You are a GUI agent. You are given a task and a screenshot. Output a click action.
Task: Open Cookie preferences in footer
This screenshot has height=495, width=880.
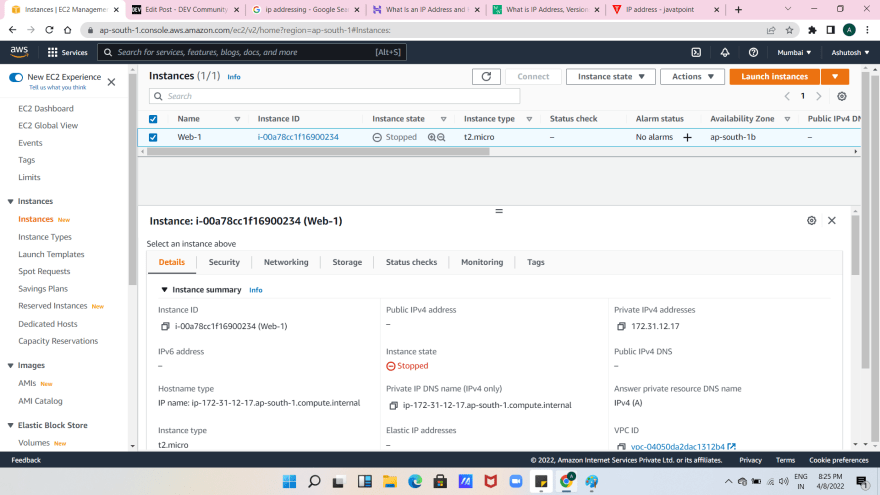(838, 460)
